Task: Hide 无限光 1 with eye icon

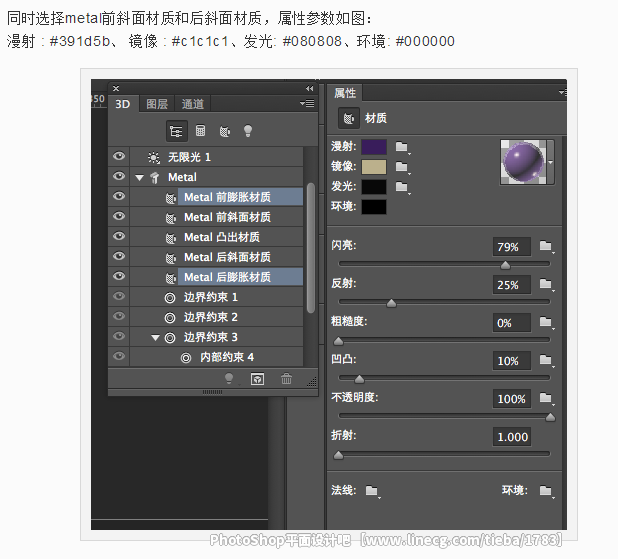Action: pos(119,156)
